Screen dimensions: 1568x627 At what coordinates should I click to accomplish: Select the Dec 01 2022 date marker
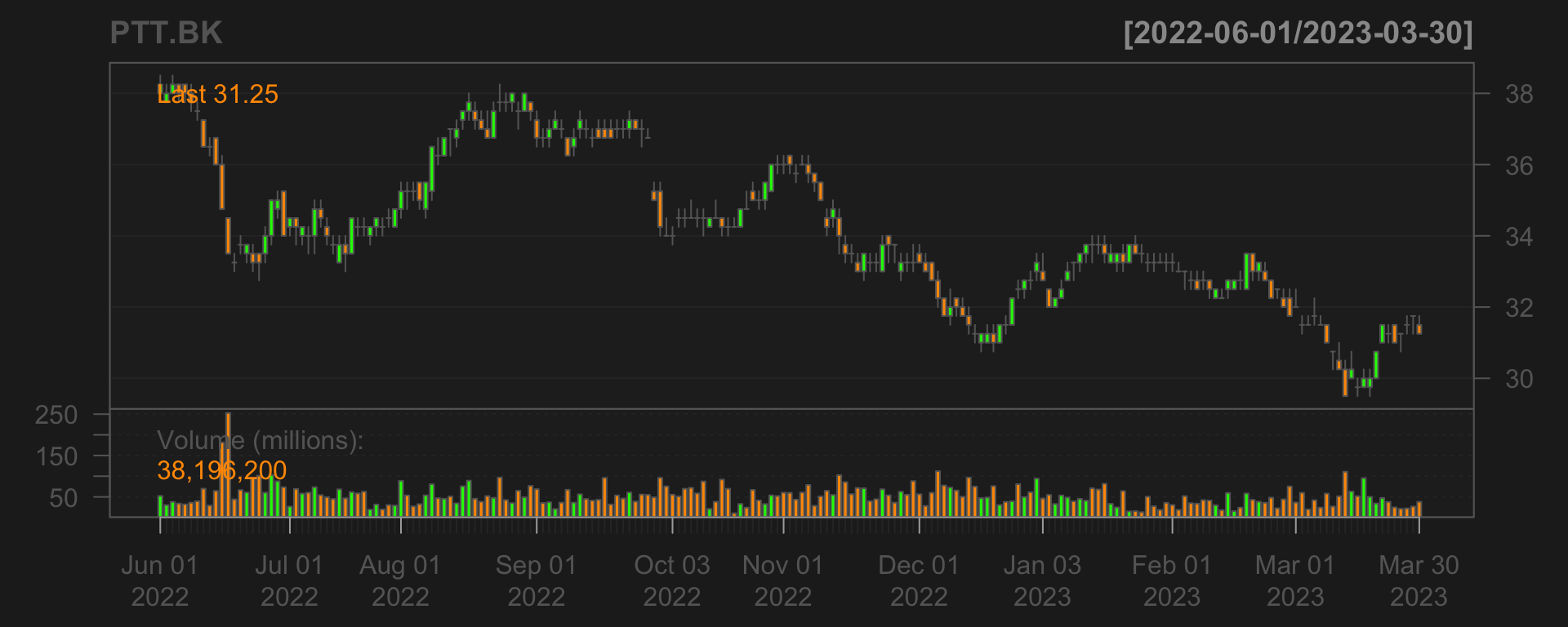pyautogui.click(x=919, y=580)
